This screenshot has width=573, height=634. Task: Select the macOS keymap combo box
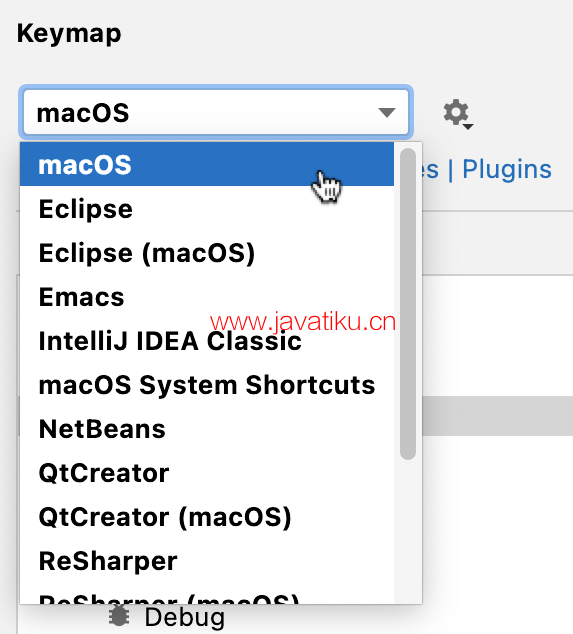point(216,112)
